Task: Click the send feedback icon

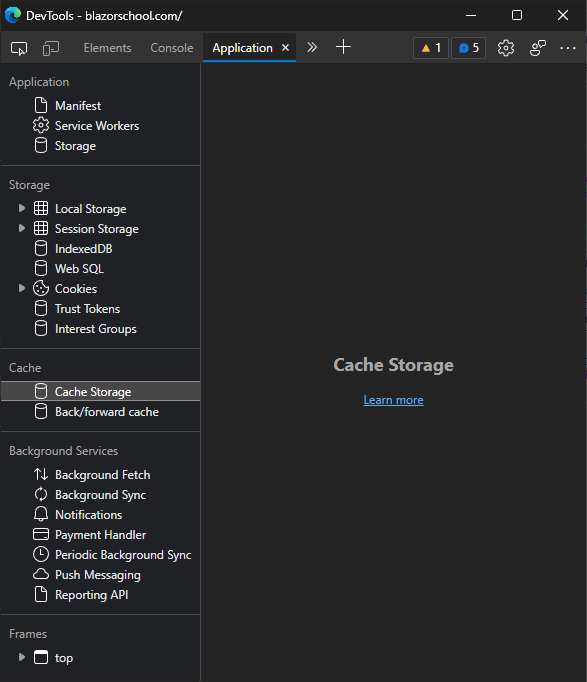Action: 537,48
